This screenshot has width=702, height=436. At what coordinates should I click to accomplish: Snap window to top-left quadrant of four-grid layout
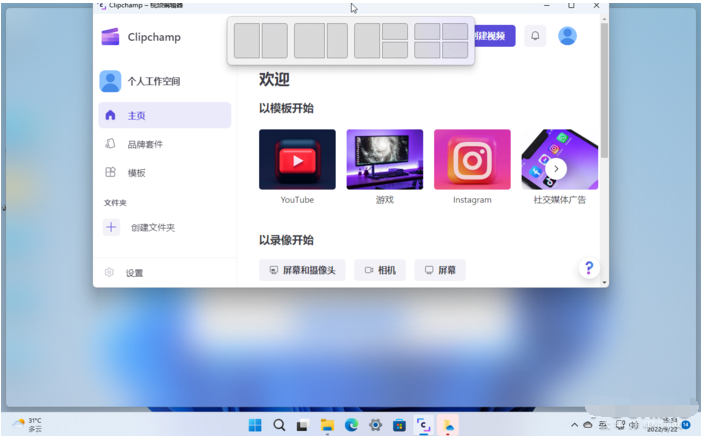click(427, 31)
